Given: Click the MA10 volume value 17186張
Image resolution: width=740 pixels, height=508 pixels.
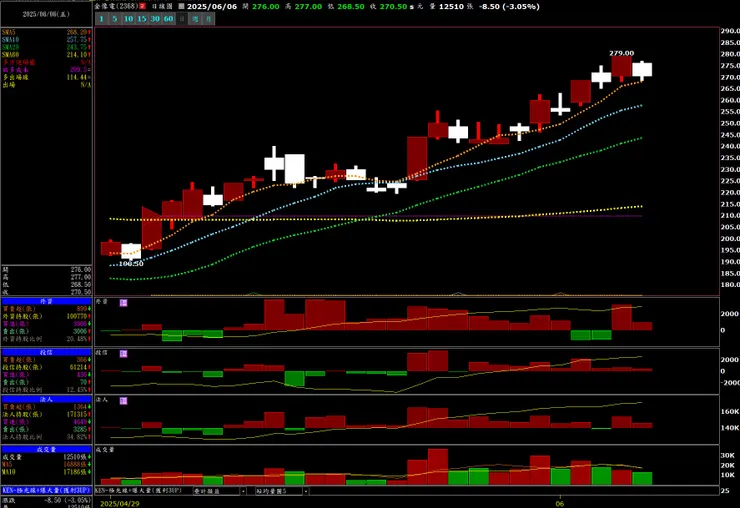Looking at the screenshot, I should (77, 472).
